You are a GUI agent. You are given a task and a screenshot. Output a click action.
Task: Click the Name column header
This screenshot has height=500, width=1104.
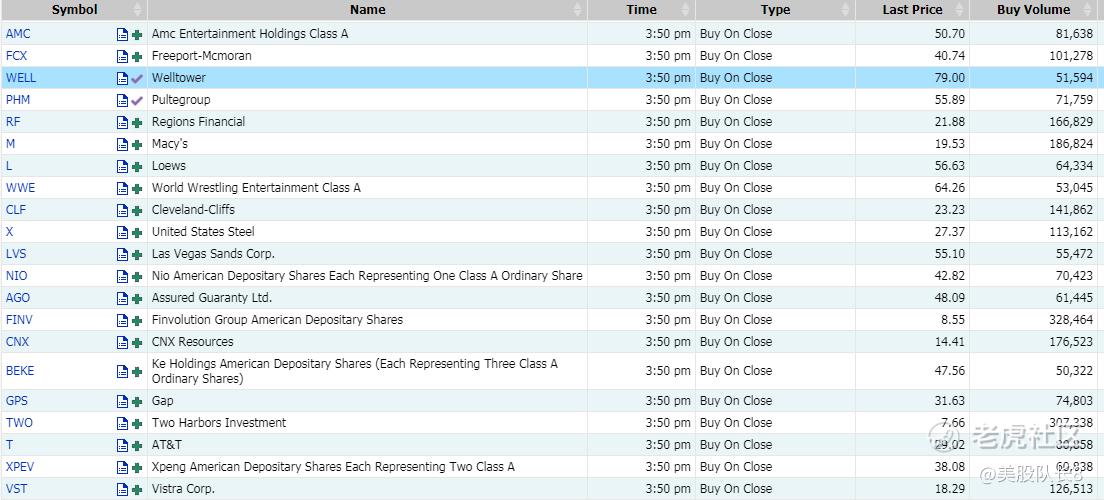368,10
